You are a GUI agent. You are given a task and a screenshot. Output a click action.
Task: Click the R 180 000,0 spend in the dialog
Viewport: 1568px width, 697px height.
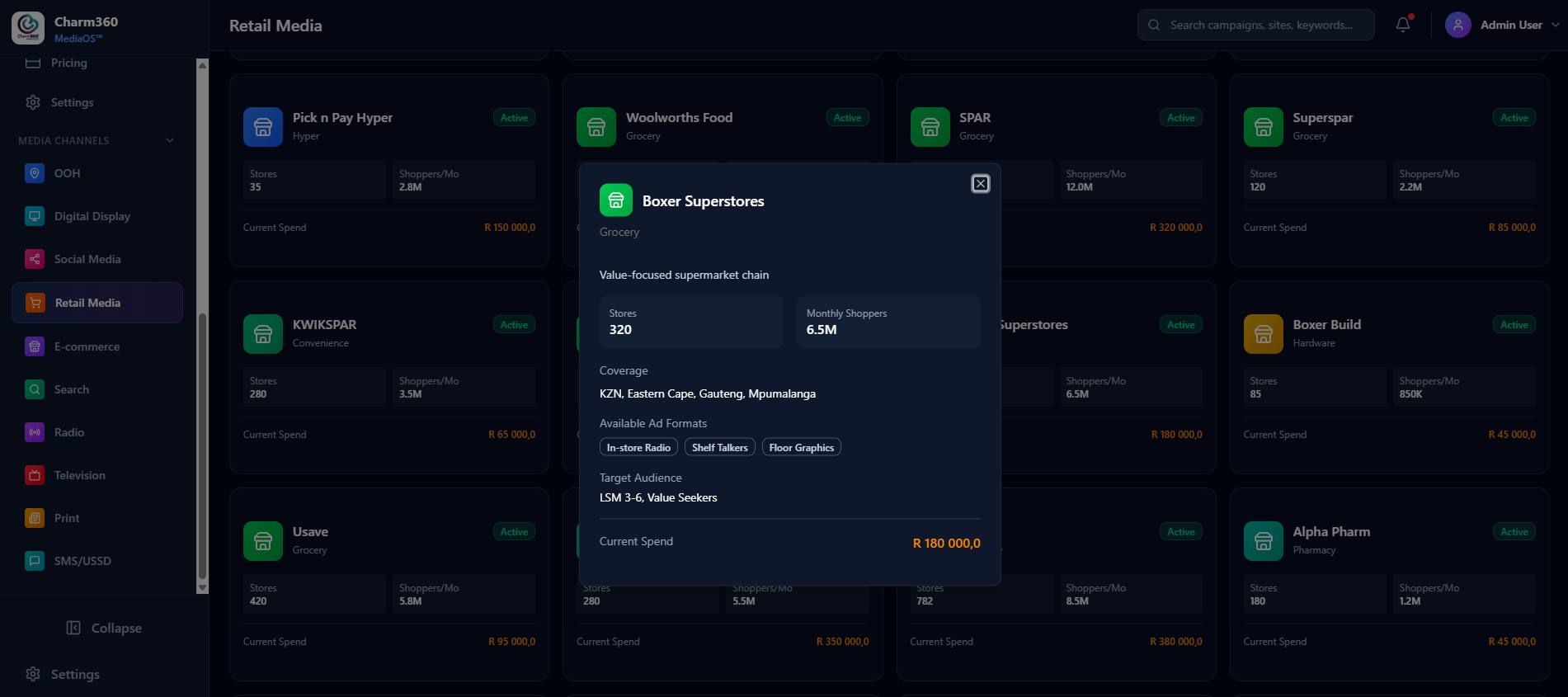(947, 544)
